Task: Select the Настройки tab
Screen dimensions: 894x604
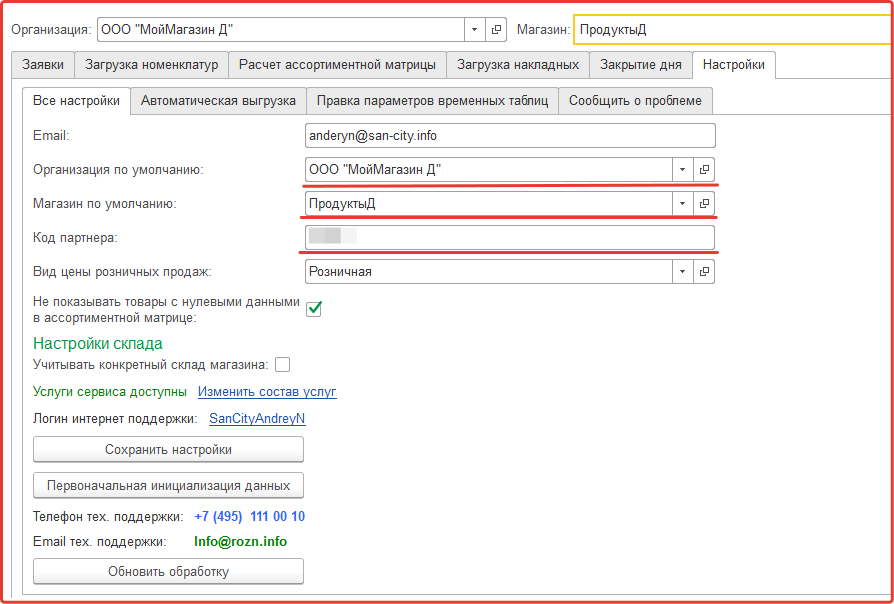Action: (x=733, y=65)
